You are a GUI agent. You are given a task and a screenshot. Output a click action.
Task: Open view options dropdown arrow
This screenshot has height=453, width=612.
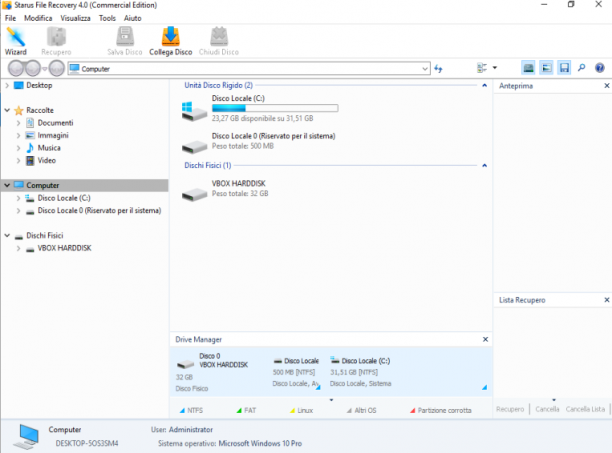[495, 68]
